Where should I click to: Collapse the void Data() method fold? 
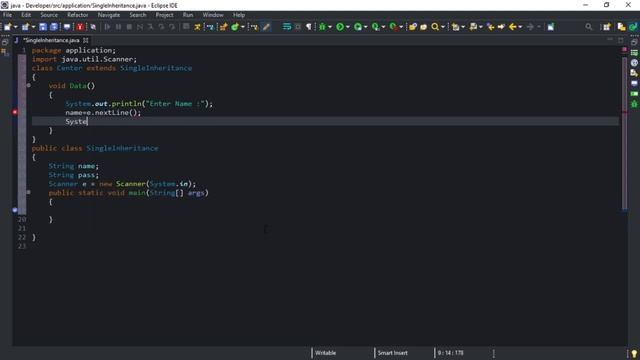coord(29,85)
